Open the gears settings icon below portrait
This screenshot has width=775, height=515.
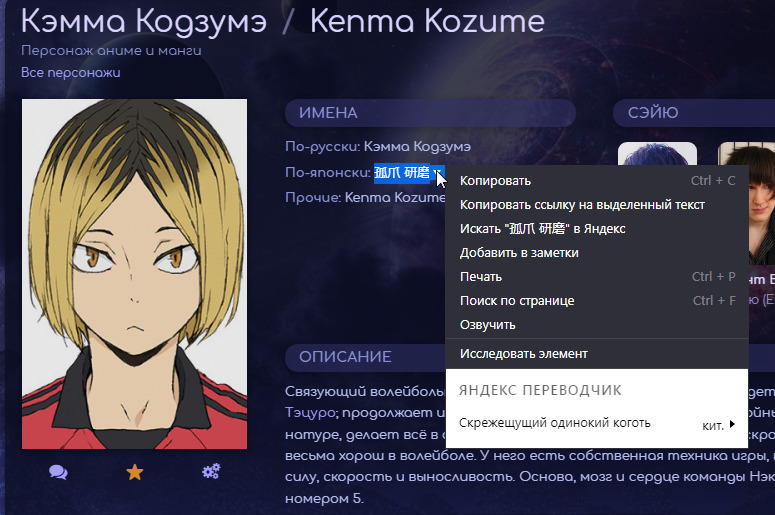pos(211,472)
